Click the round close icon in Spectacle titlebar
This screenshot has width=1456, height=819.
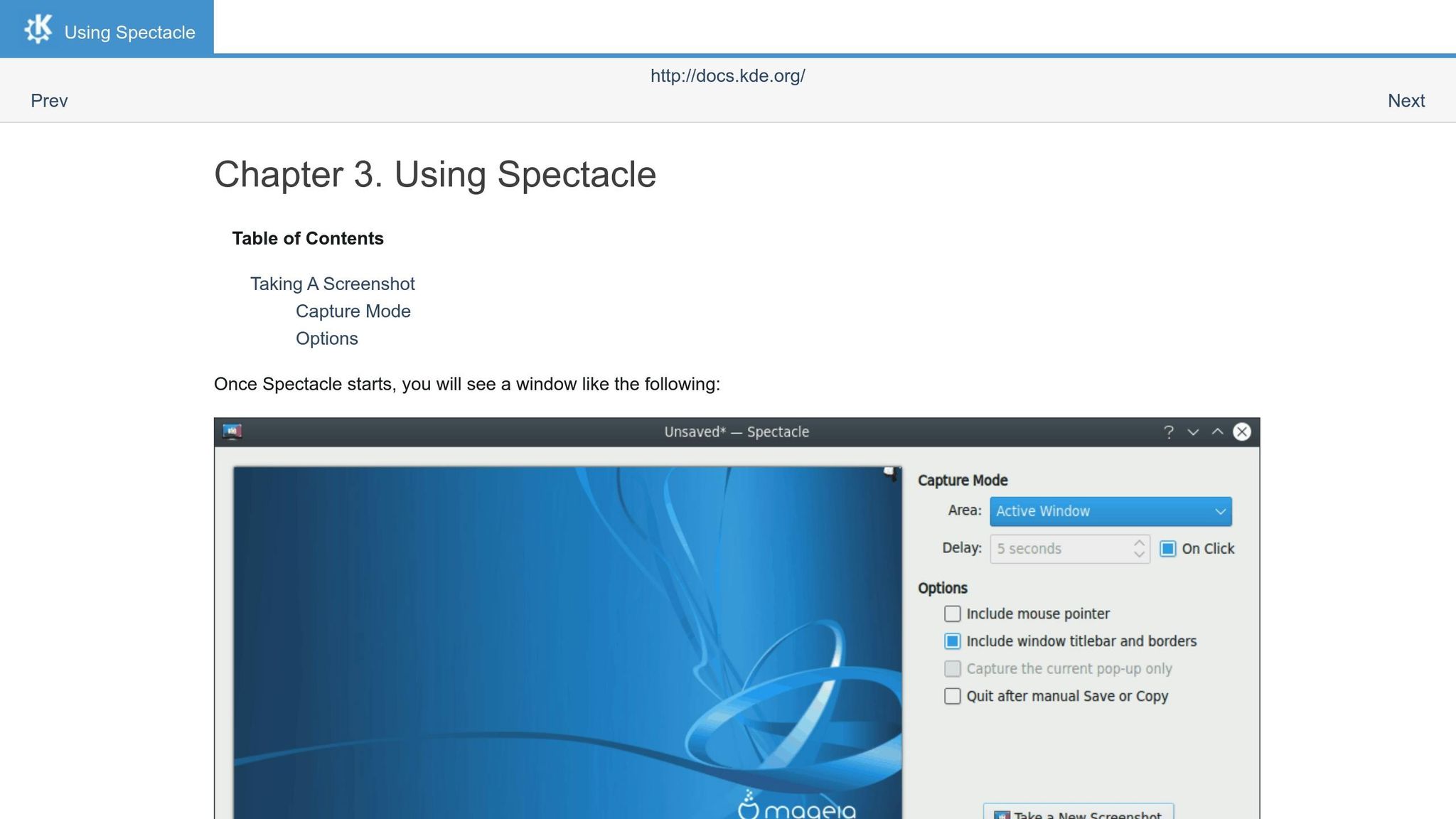click(1242, 432)
